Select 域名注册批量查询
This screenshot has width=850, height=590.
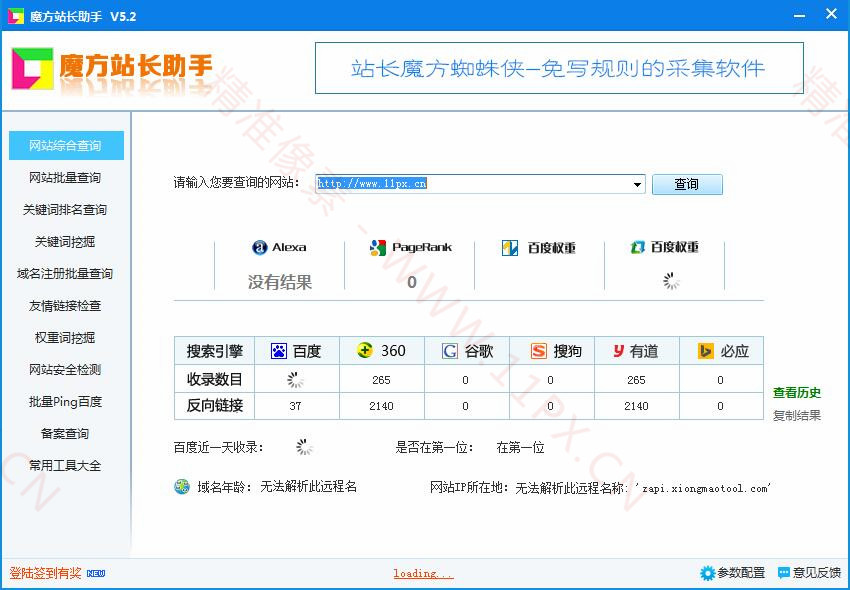tap(65, 273)
